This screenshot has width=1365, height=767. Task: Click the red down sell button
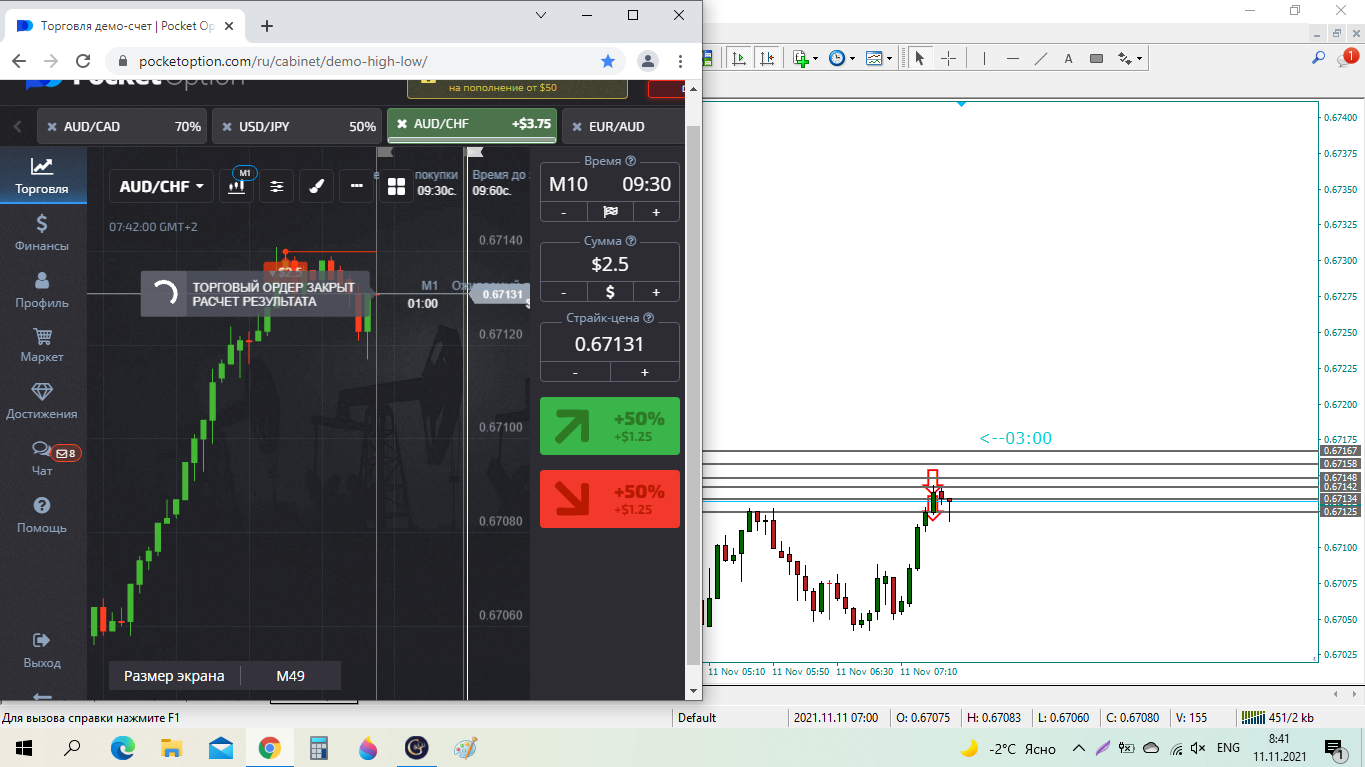point(610,498)
